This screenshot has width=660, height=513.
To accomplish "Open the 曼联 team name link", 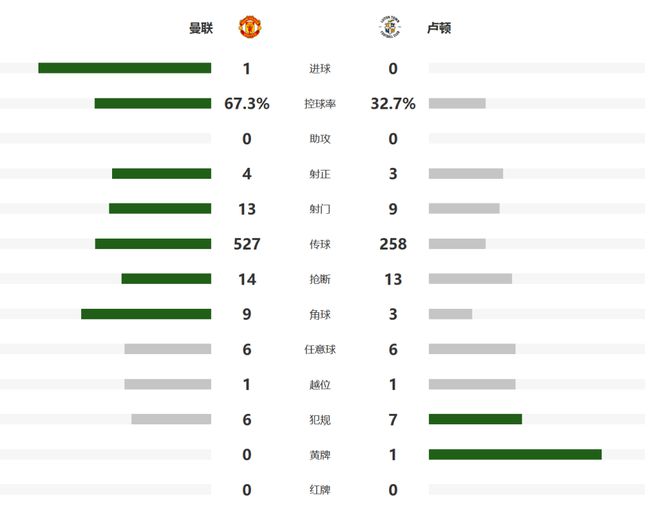I will click(201, 28).
